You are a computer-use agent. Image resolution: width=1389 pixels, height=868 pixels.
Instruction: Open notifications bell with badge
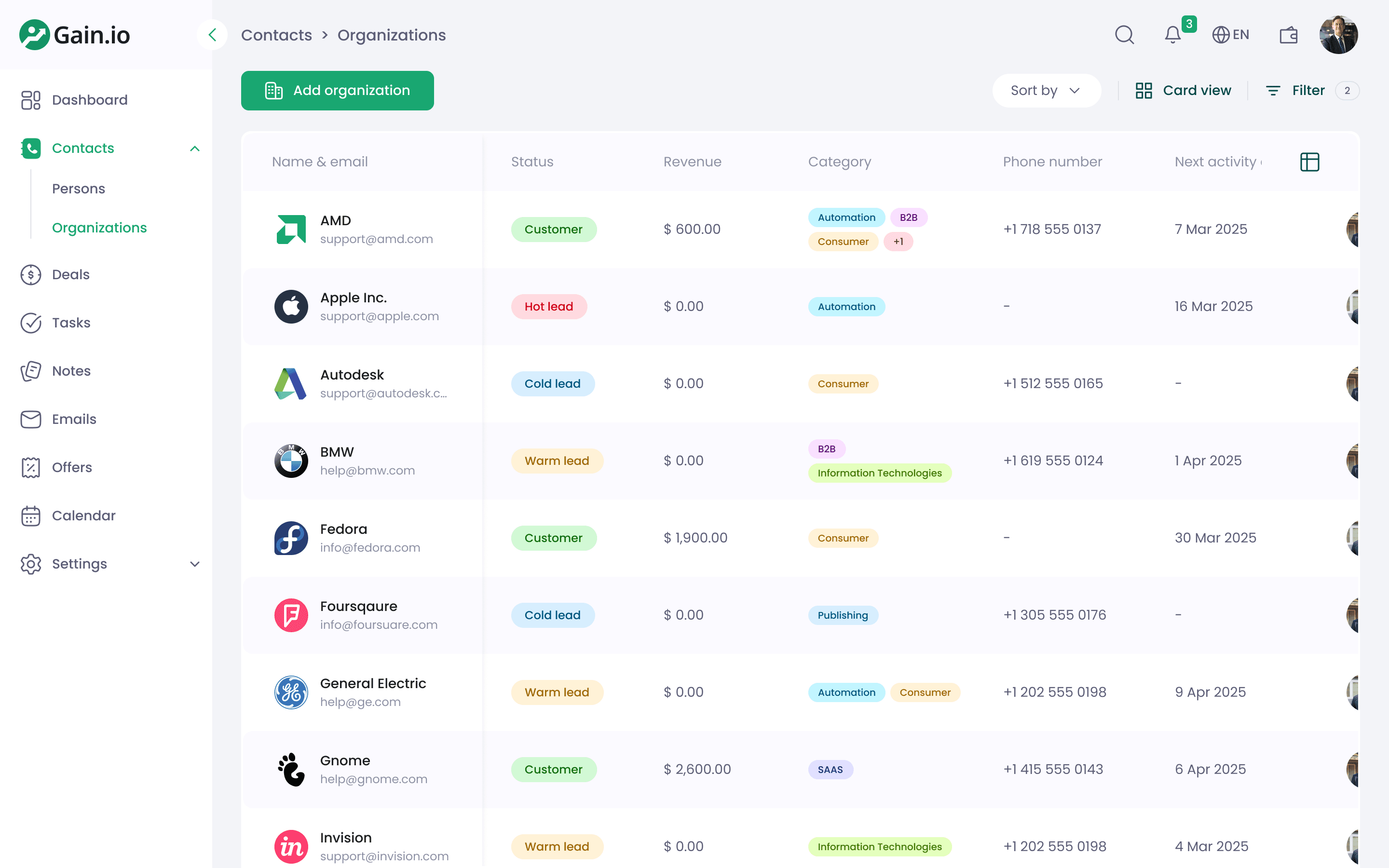pyautogui.click(x=1172, y=35)
